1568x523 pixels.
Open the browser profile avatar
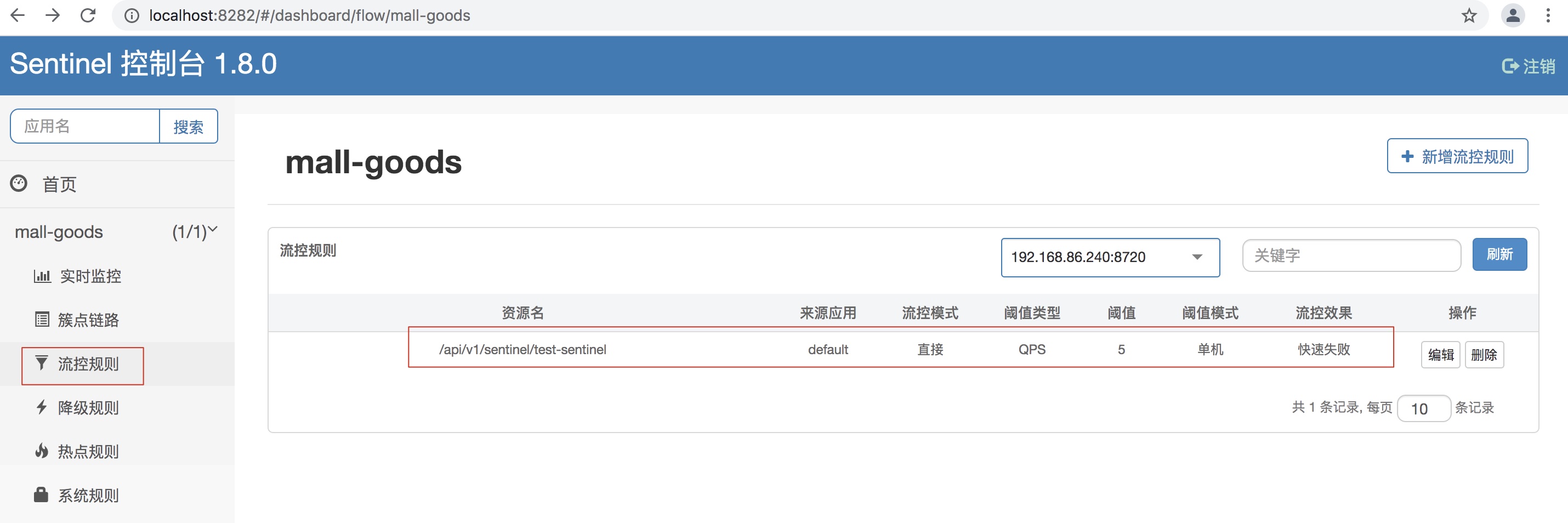[1513, 15]
